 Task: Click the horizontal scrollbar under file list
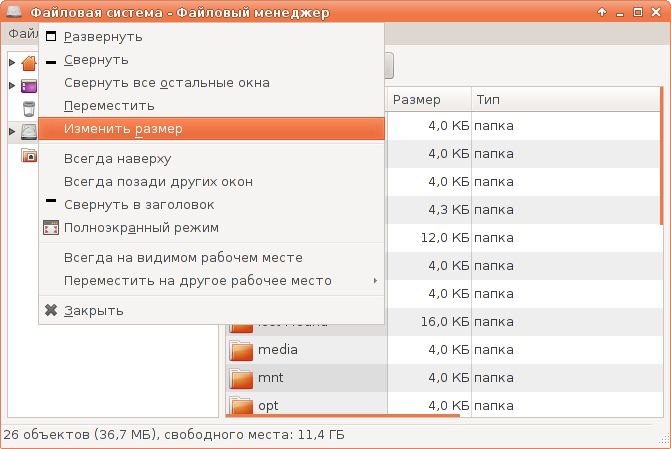pyautogui.click(x=342, y=415)
